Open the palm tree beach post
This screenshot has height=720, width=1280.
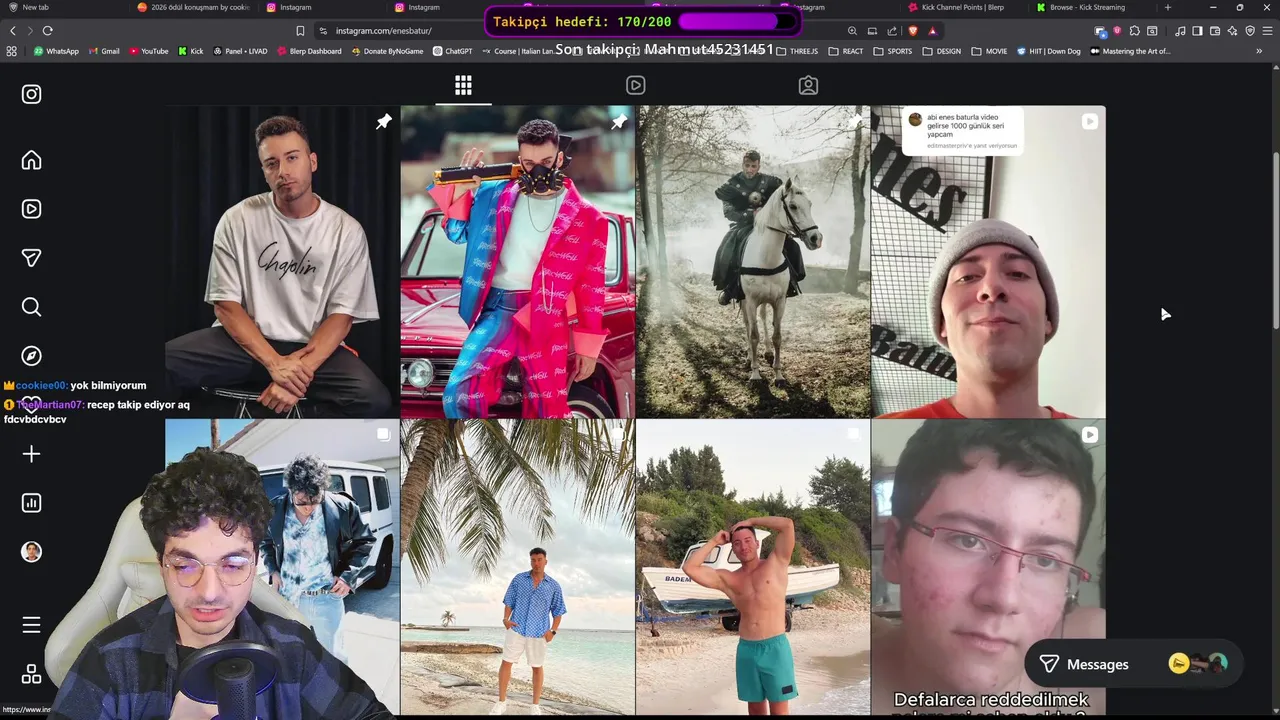pyautogui.click(x=517, y=567)
